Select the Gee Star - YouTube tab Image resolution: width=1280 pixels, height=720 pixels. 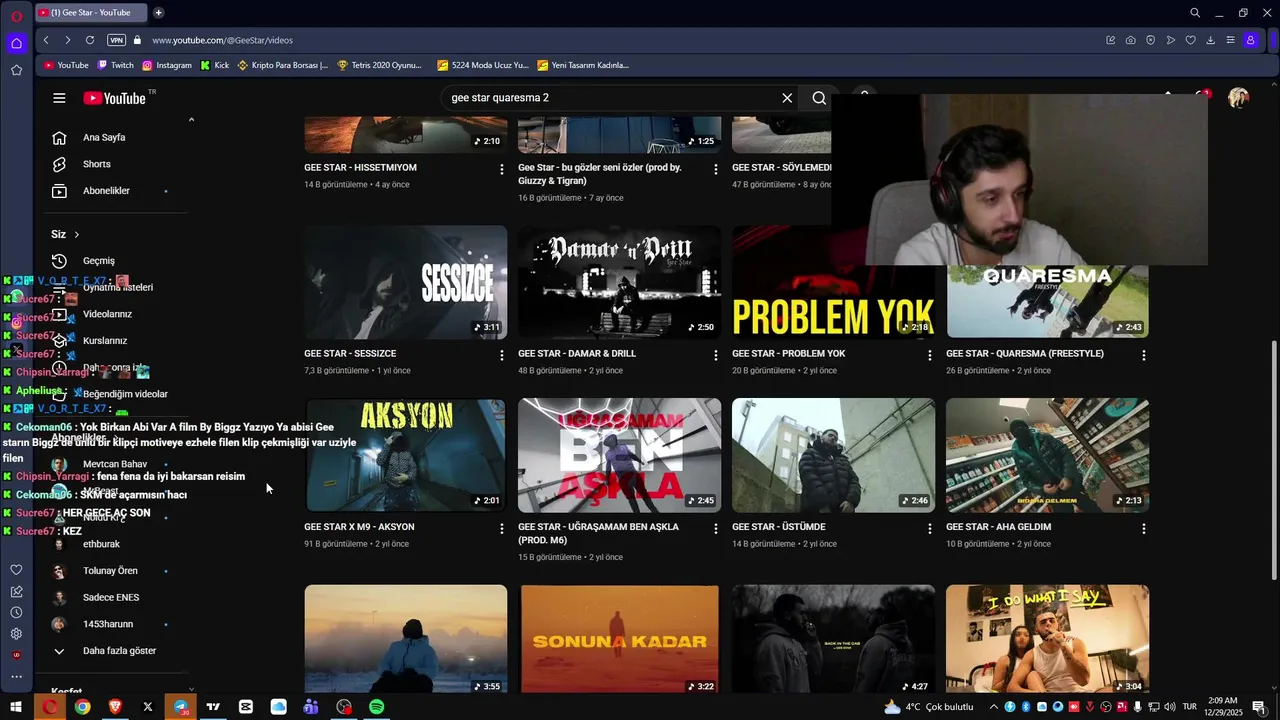90,13
